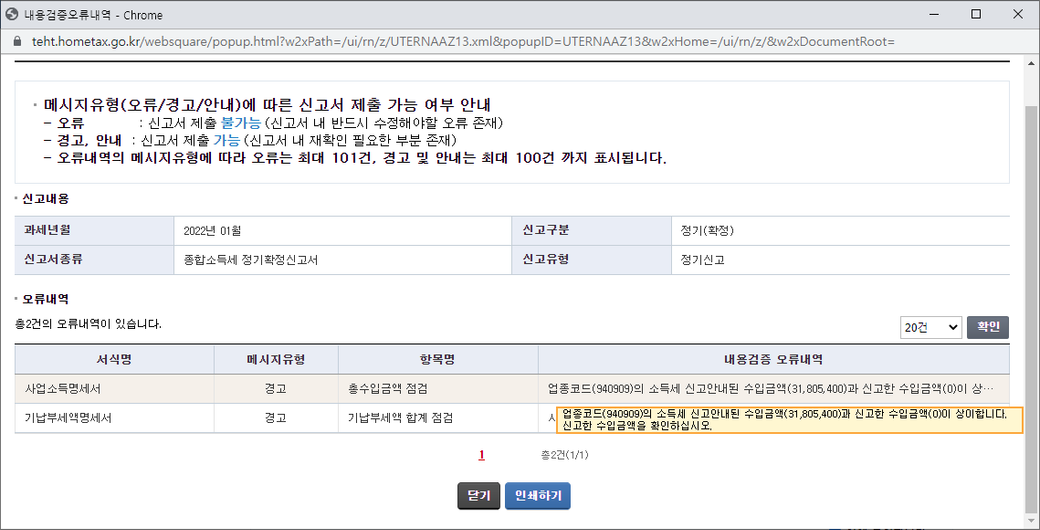This screenshot has height=530, width=1040.
Task: Click the 항목명 column header
Action: pos(437,360)
